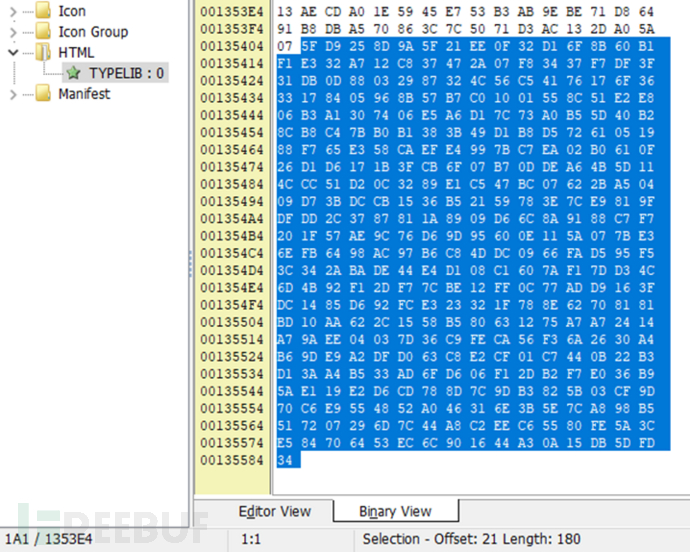Screen dimensions: 690x552
Task: Click offset address 001354C4
Action: coord(232,254)
